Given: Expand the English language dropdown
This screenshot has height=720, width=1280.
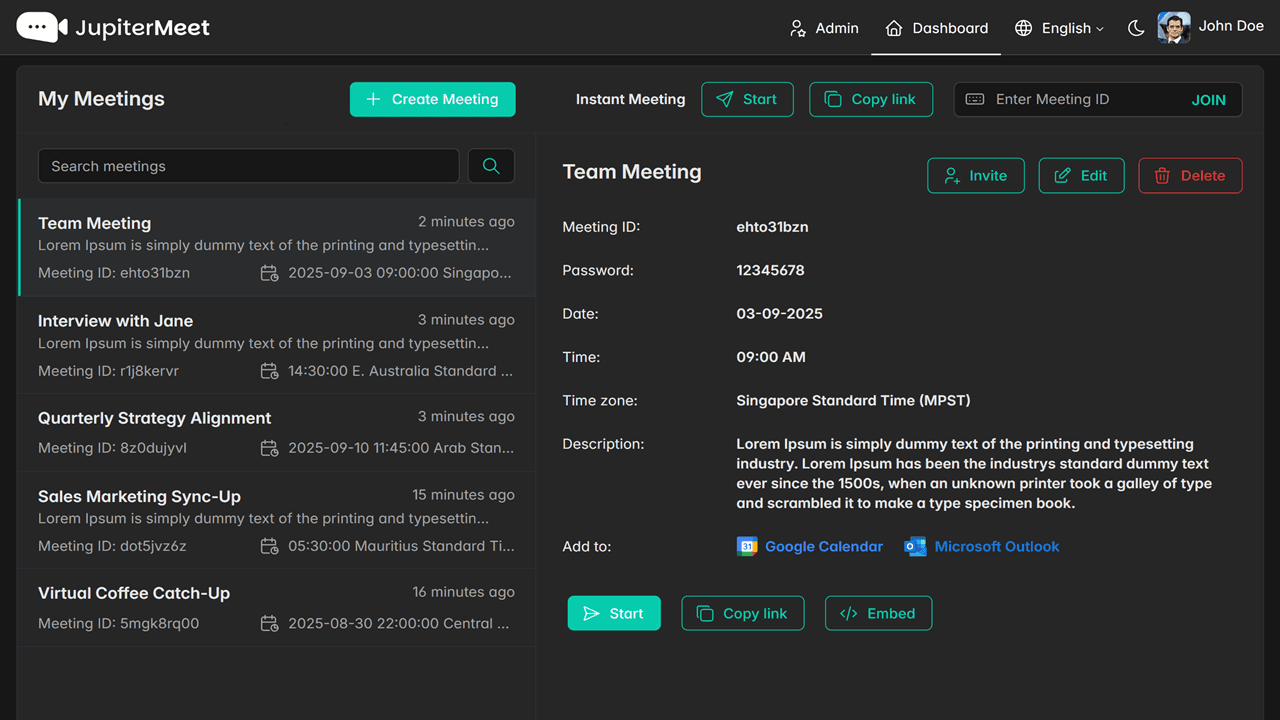Looking at the screenshot, I should [1059, 28].
